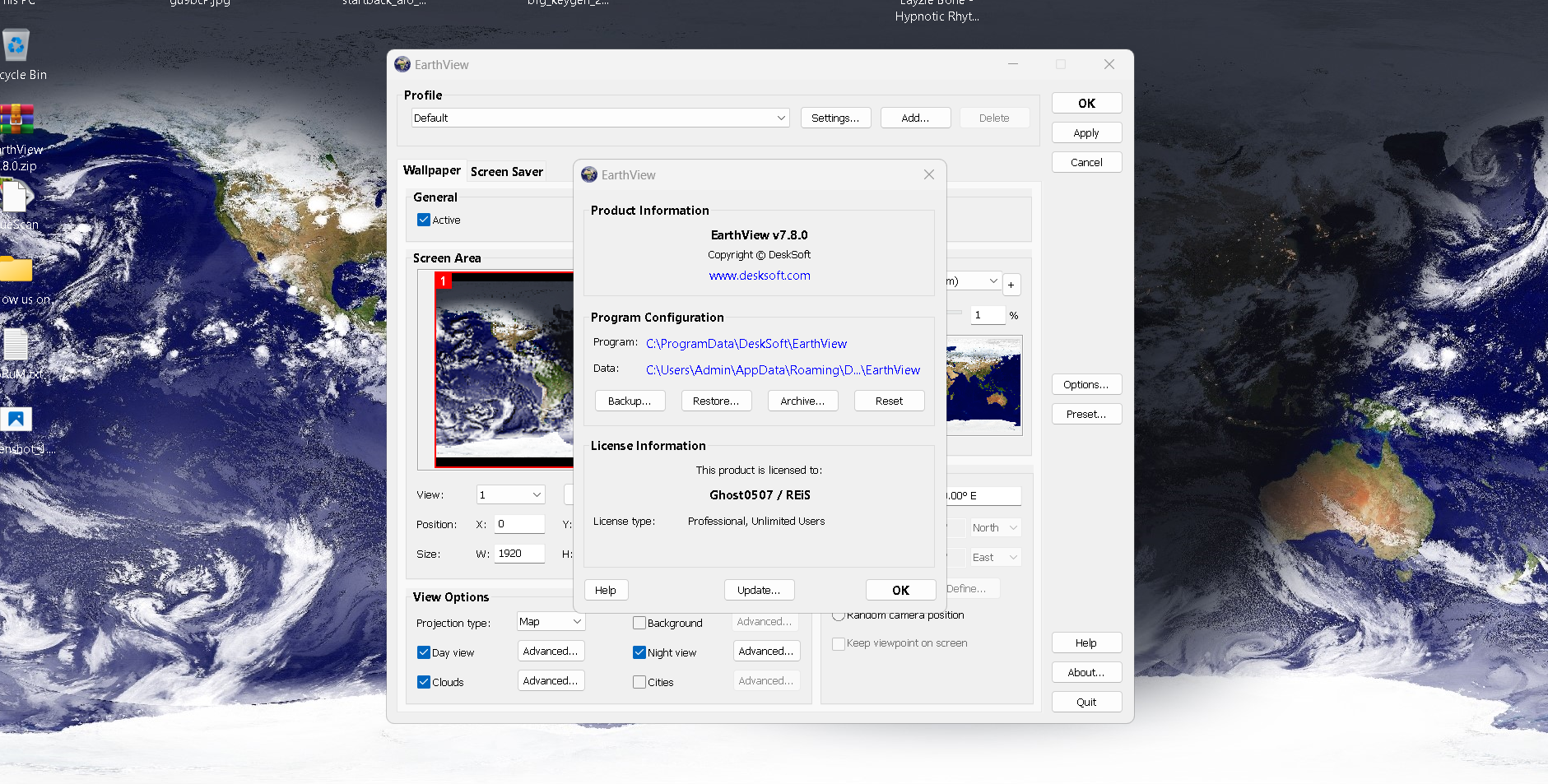The height and width of the screenshot is (784, 1548).
Task: Click the Restore... button
Action: click(716, 401)
